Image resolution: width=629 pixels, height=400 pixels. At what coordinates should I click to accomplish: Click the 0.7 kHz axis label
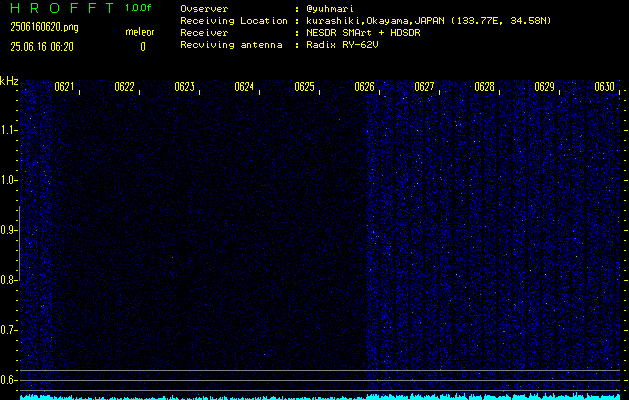[8, 330]
